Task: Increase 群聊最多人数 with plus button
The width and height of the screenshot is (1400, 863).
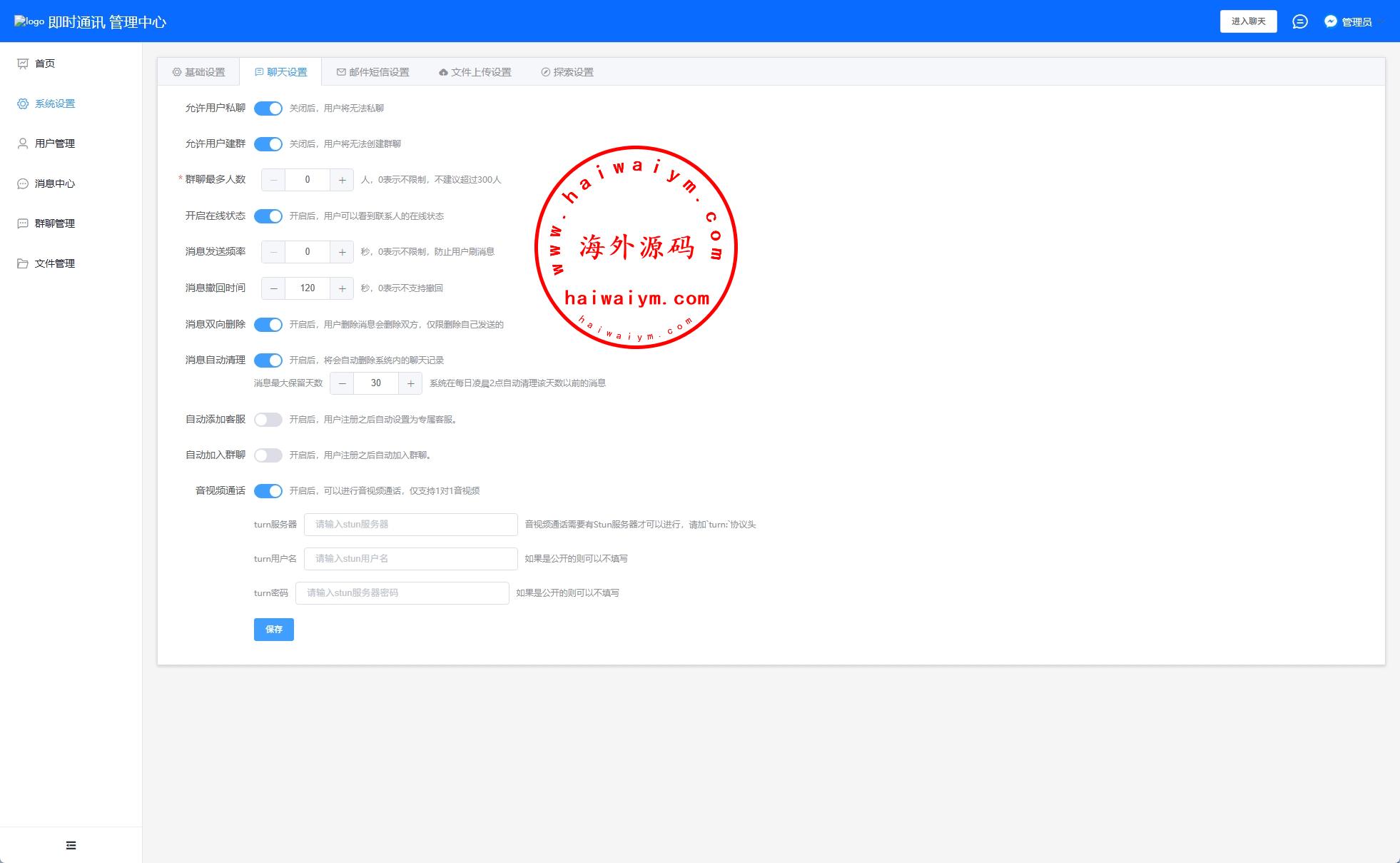Action: coord(342,180)
